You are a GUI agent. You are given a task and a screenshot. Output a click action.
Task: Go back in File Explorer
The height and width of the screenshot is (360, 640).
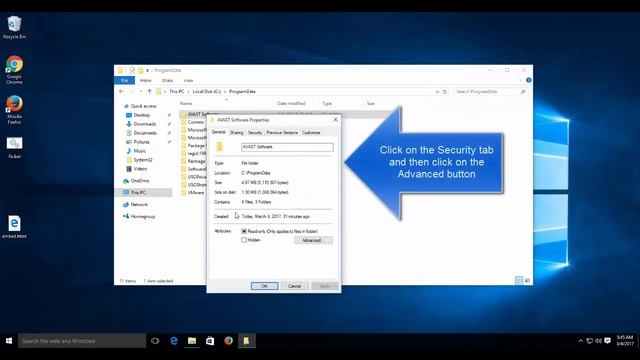point(121,91)
